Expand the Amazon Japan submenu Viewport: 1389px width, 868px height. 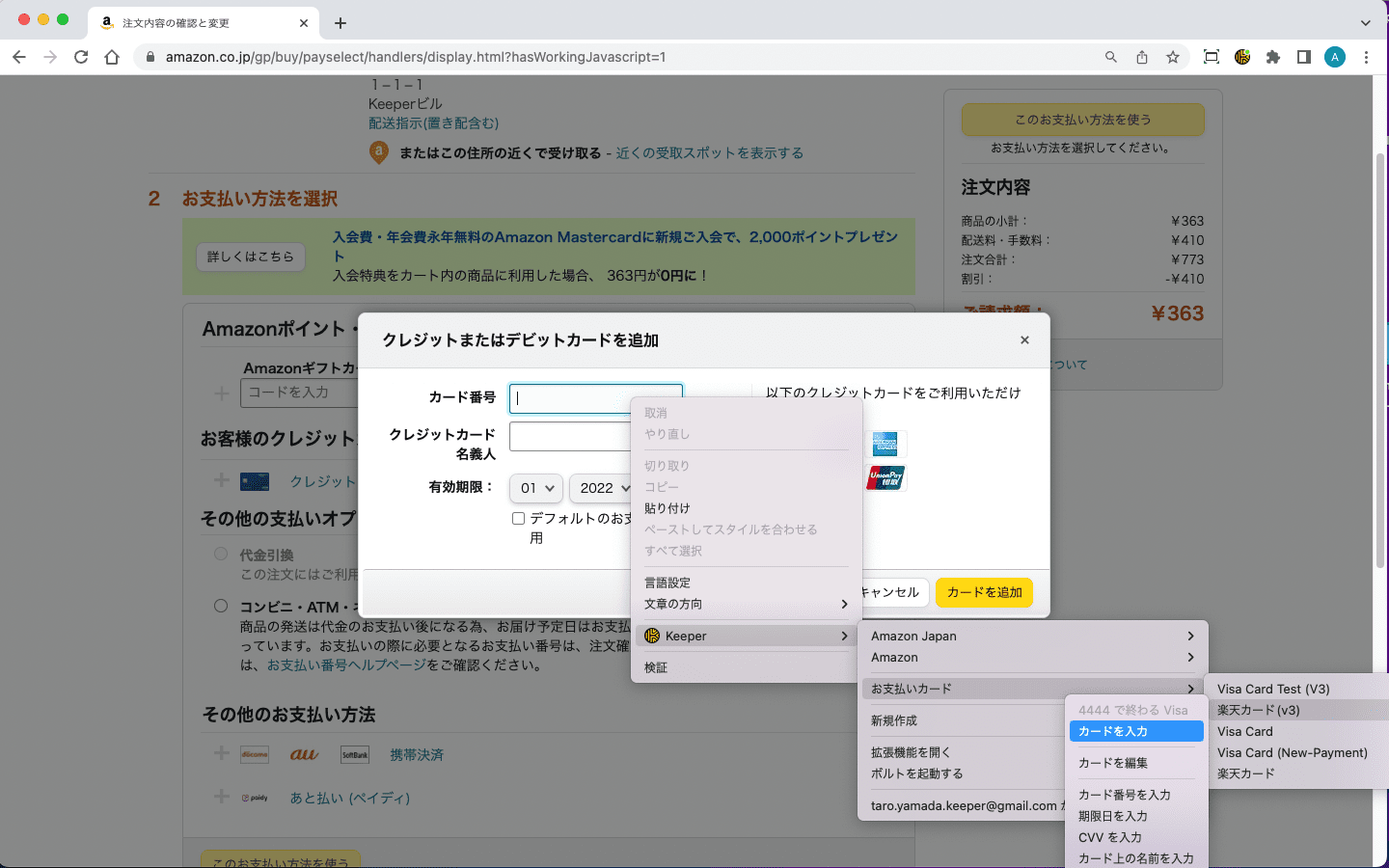tap(1031, 637)
